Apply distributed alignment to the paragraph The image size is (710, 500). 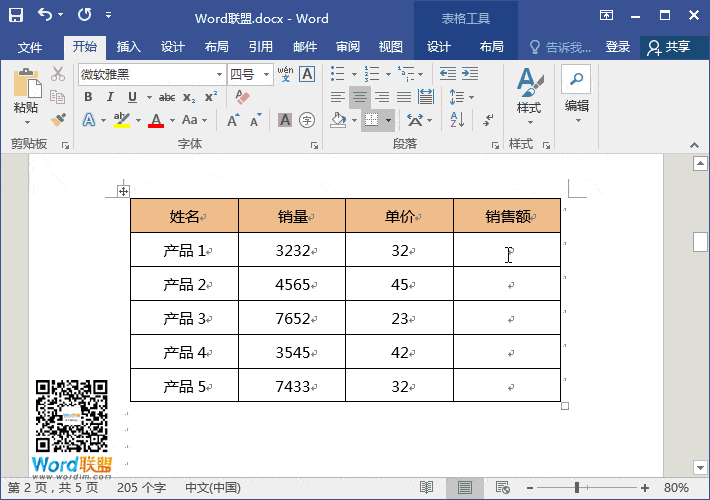pyautogui.click(x=426, y=97)
